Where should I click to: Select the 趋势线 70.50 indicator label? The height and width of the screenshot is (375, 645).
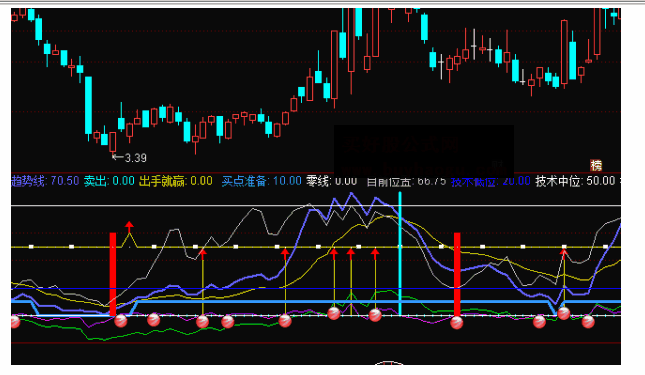click(x=45, y=181)
